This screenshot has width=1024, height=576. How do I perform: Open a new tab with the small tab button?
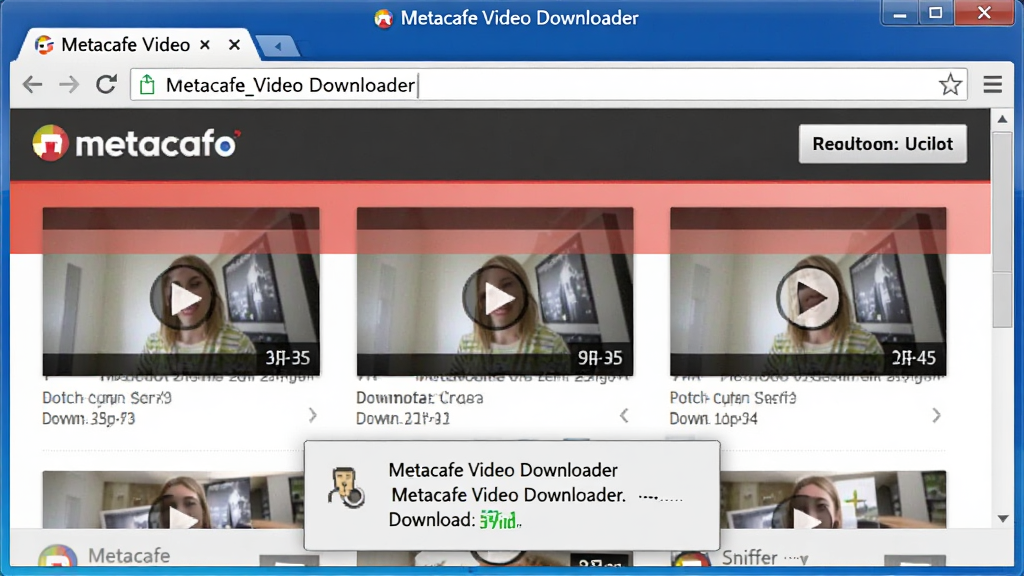tap(278, 46)
